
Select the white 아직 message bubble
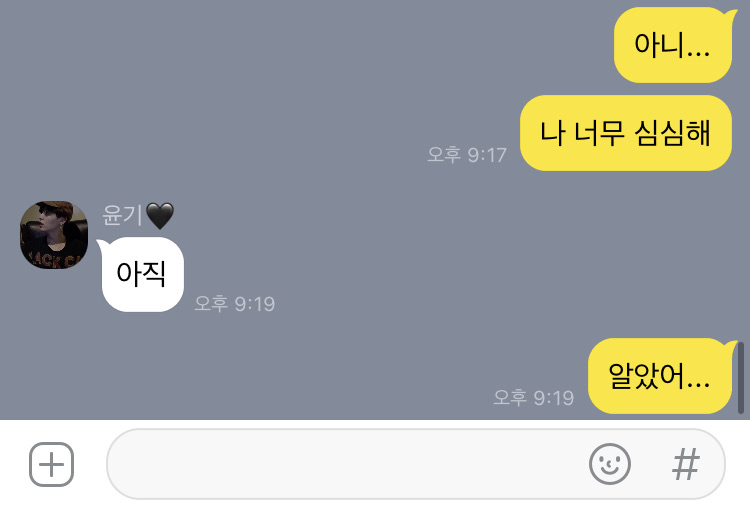point(142,275)
